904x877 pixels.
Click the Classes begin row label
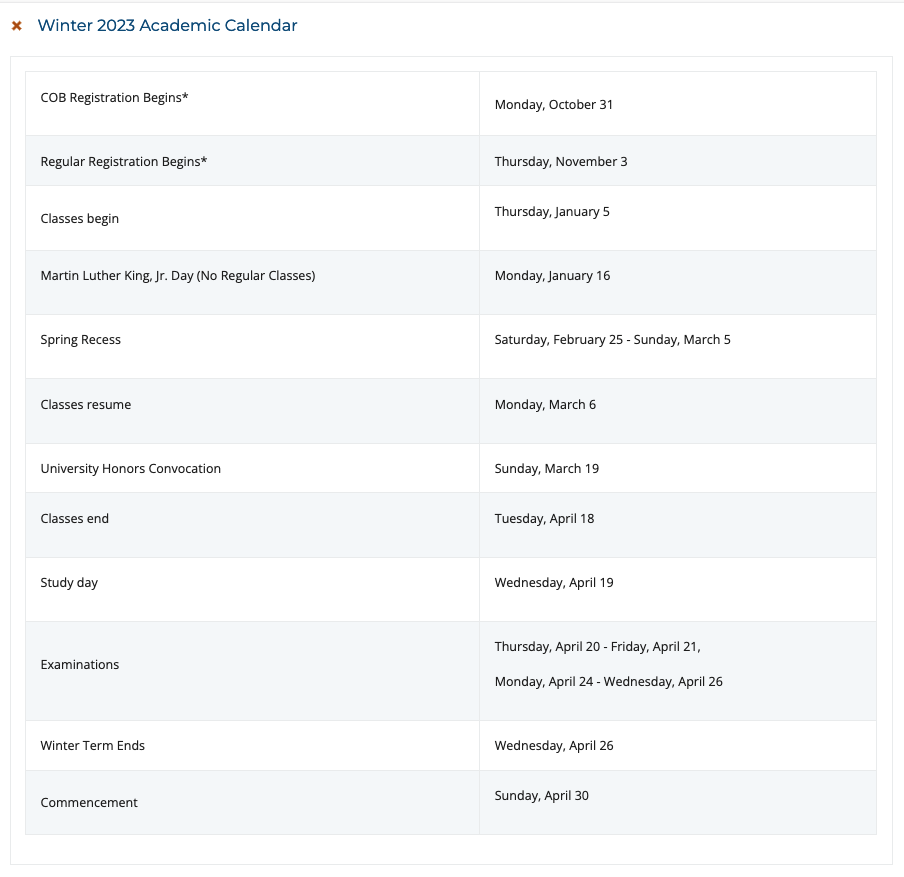click(x=80, y=218)
